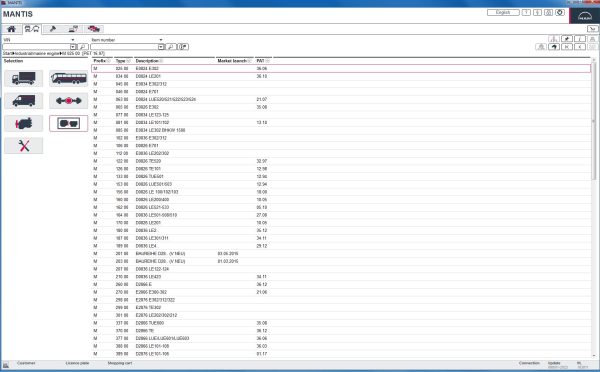Click the back arrow toolbar button

(x=554, y=47)
